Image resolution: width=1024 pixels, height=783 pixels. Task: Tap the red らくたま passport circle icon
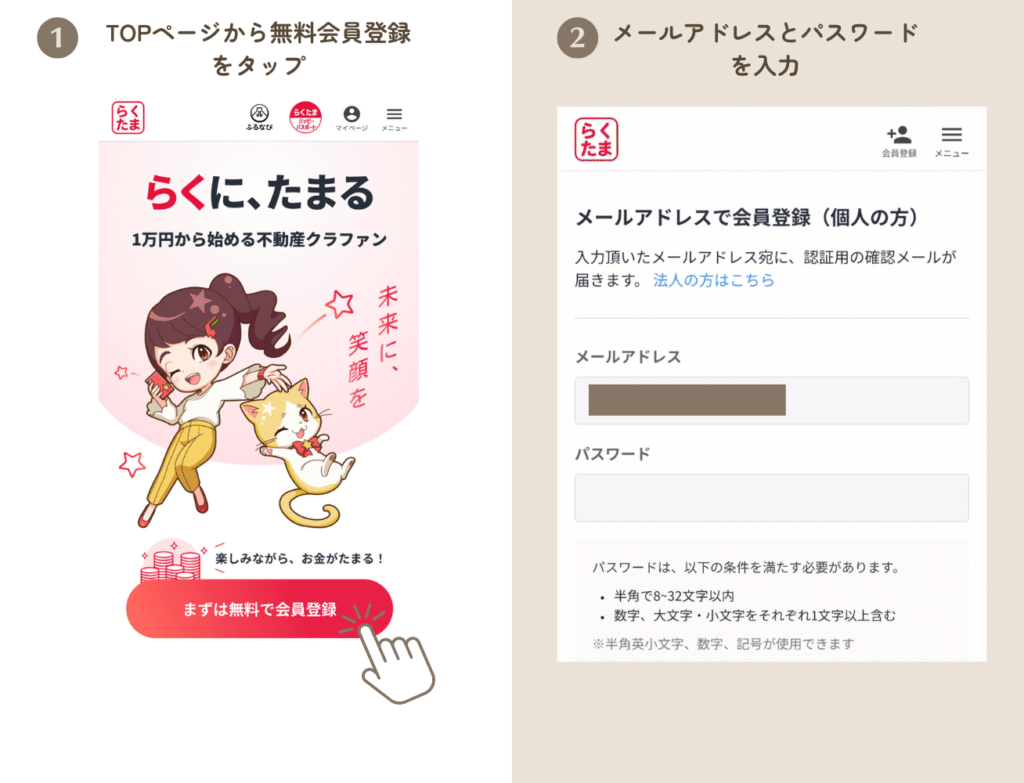click(x=306, y=118)
